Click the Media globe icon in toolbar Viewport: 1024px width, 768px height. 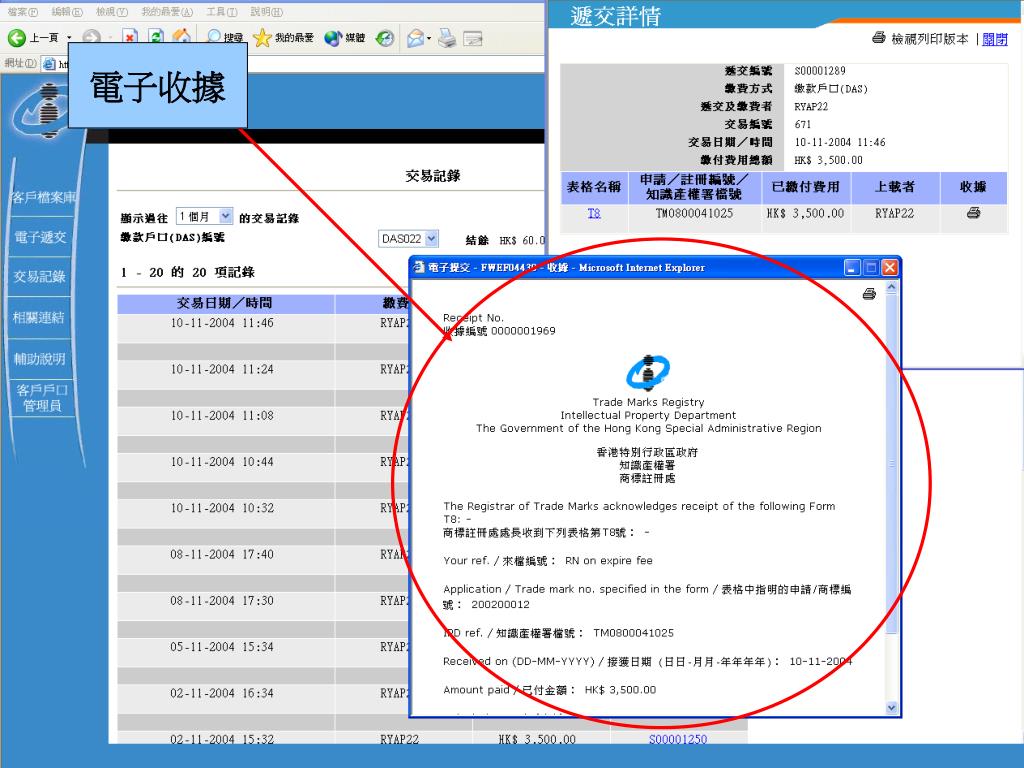[x=333, y=38]
